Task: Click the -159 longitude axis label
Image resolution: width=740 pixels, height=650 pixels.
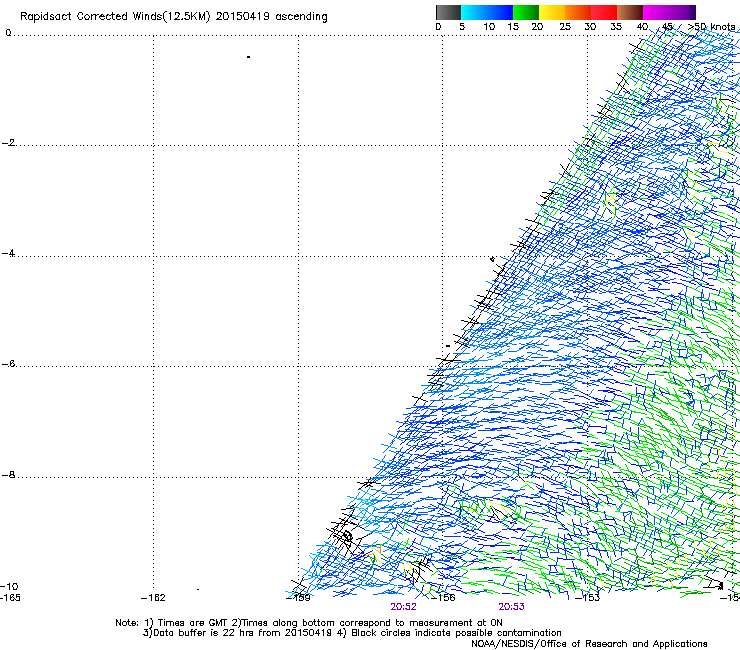Action: 299,598
